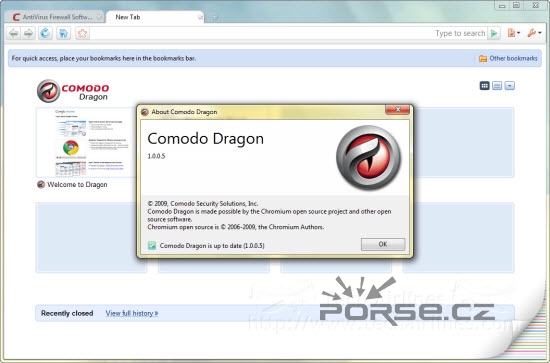Click the "Recently closed" label
Screen dimensions: 550x363
click(x=67, y=313)
